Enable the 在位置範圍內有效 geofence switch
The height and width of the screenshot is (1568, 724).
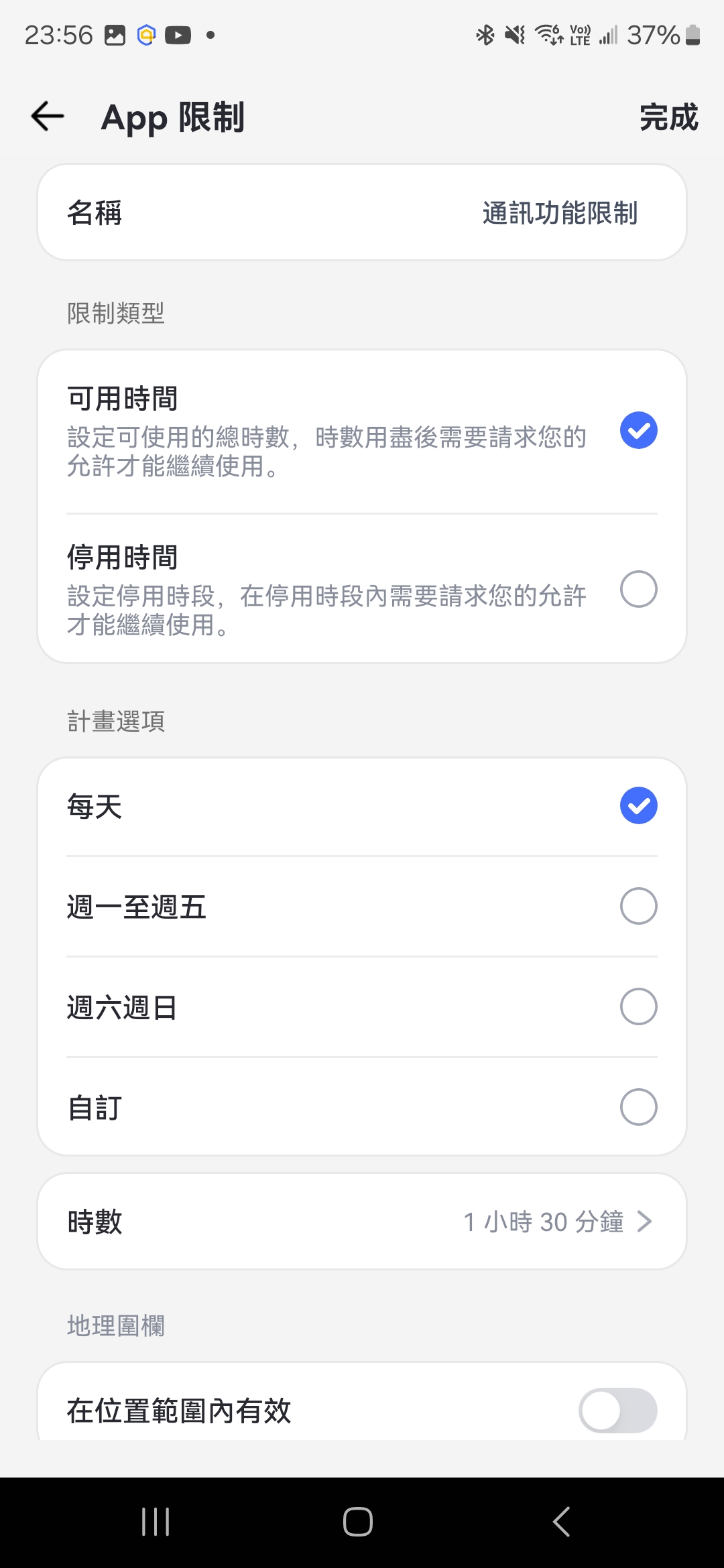[617, 1410]
